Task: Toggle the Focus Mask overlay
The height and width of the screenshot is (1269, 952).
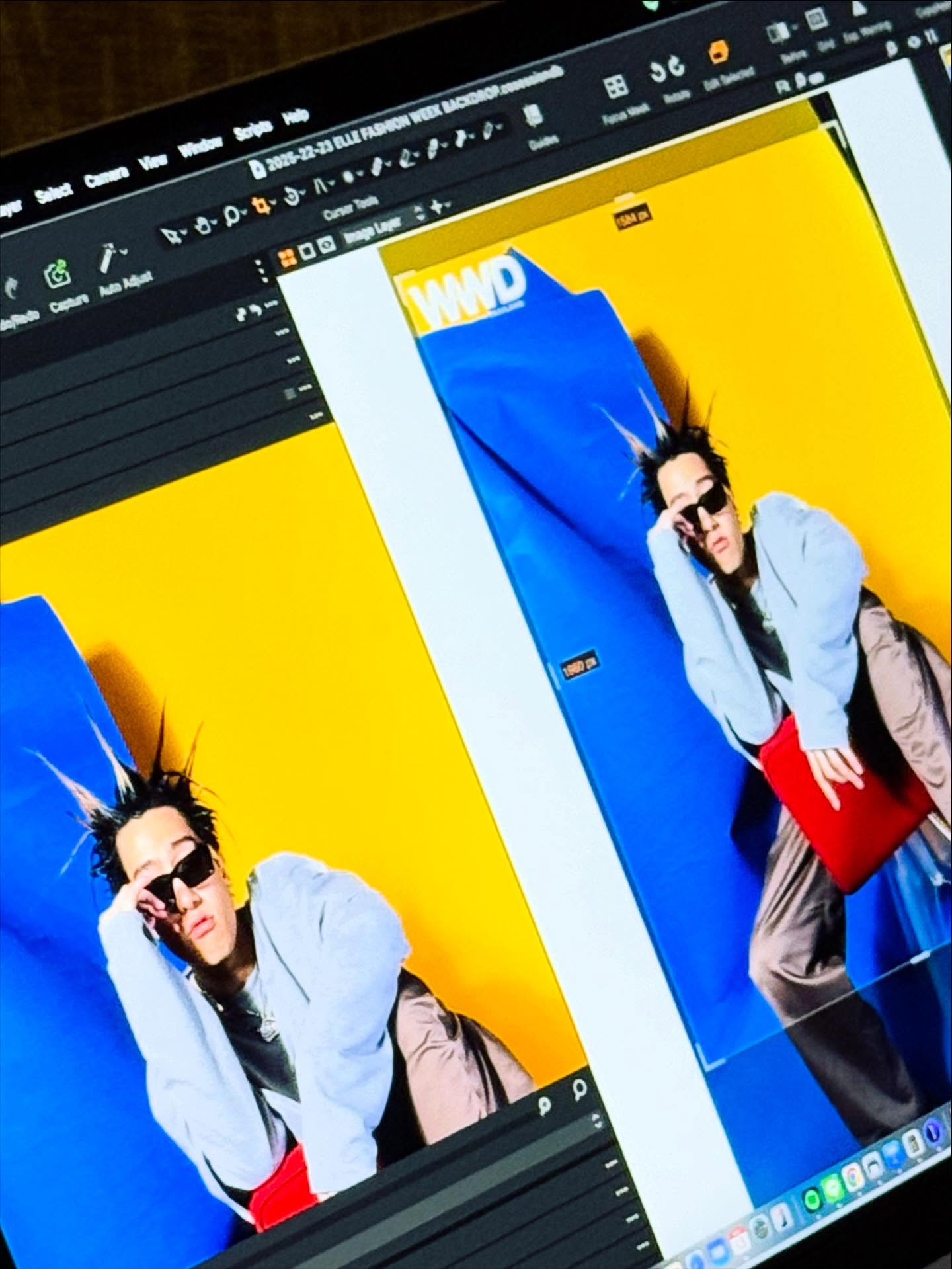Action: (x=616, y=86)
